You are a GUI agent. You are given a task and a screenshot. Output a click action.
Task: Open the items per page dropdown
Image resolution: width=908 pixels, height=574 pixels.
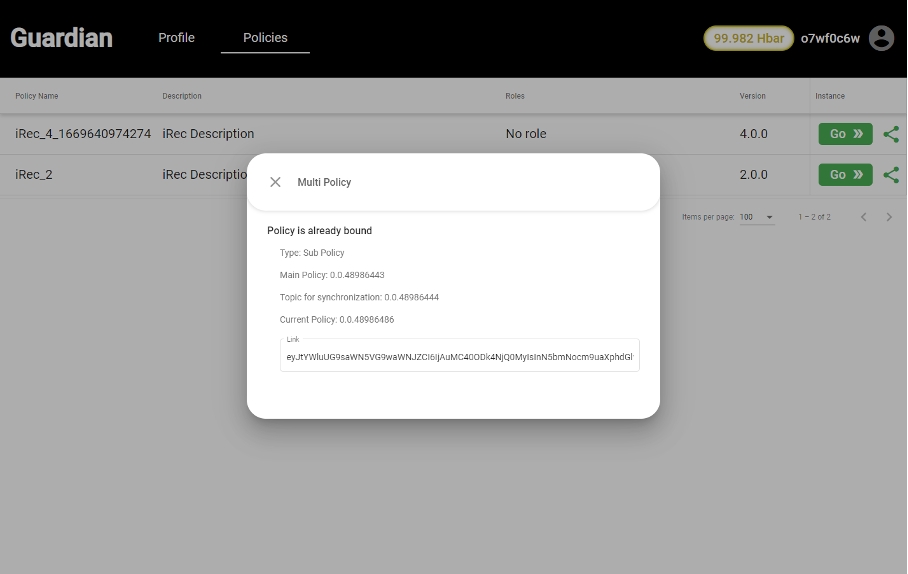(757, 217)
